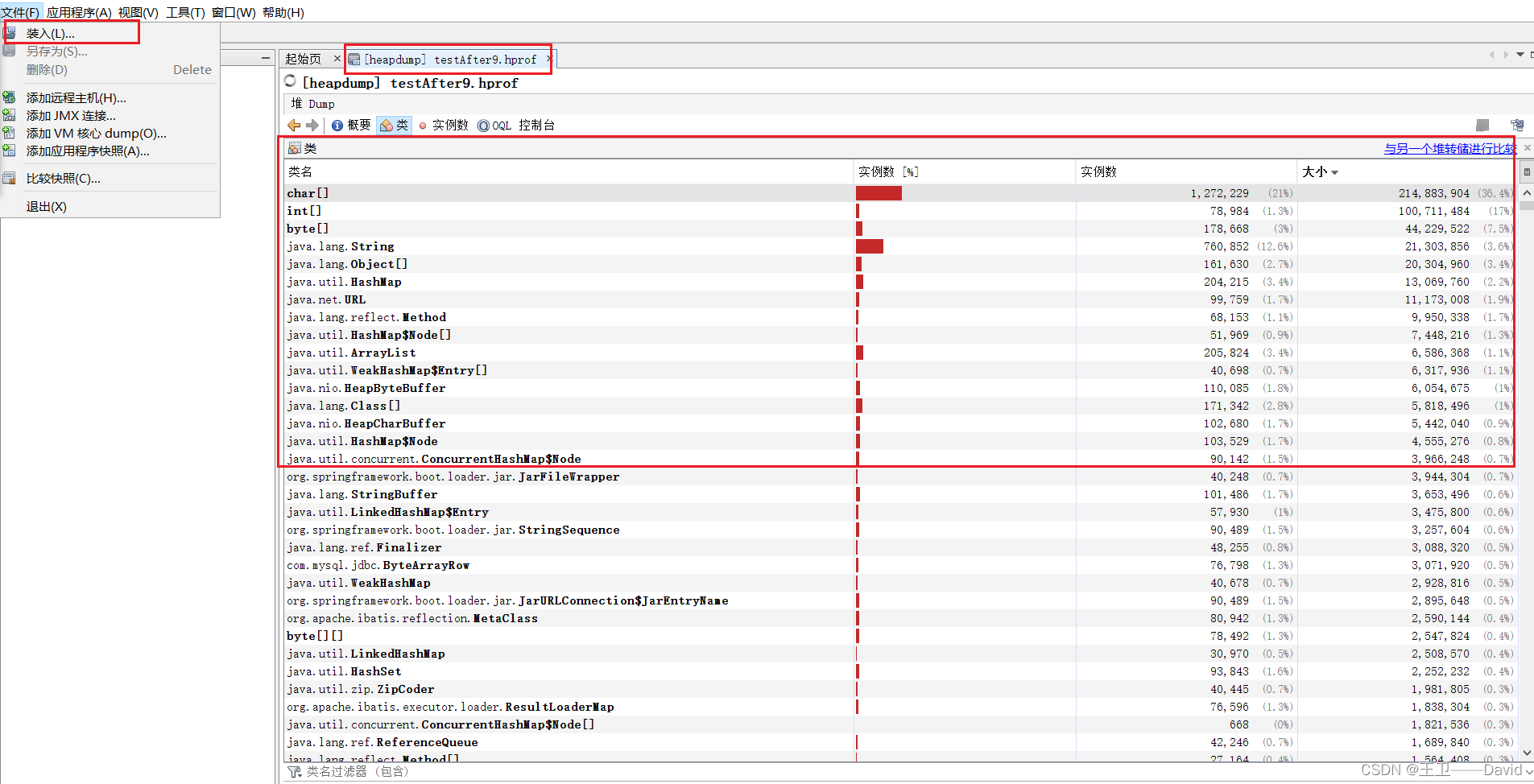This screenshot has width=1534, height=784.
Task: Select the JarURLConnection$JarEntryName row
Action: coord(899,600)
